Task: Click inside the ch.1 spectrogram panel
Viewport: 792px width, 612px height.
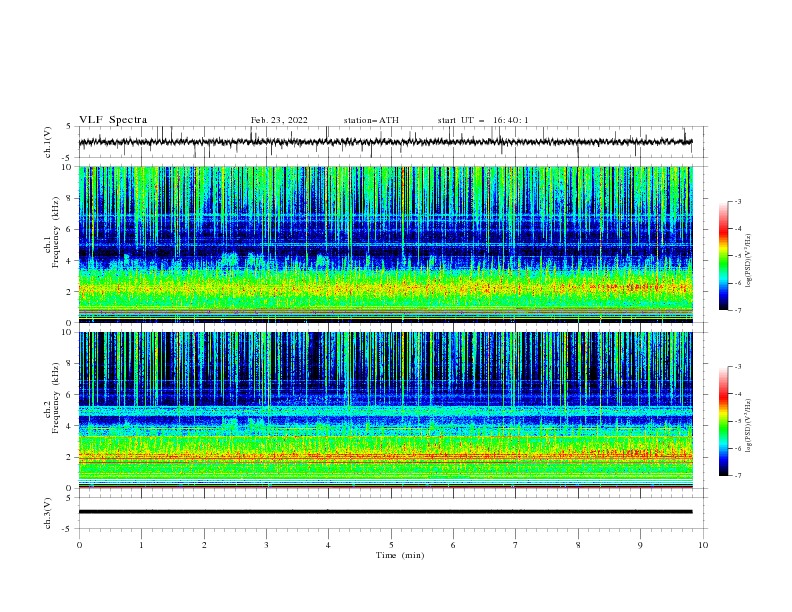Action: tap(385, 244)
